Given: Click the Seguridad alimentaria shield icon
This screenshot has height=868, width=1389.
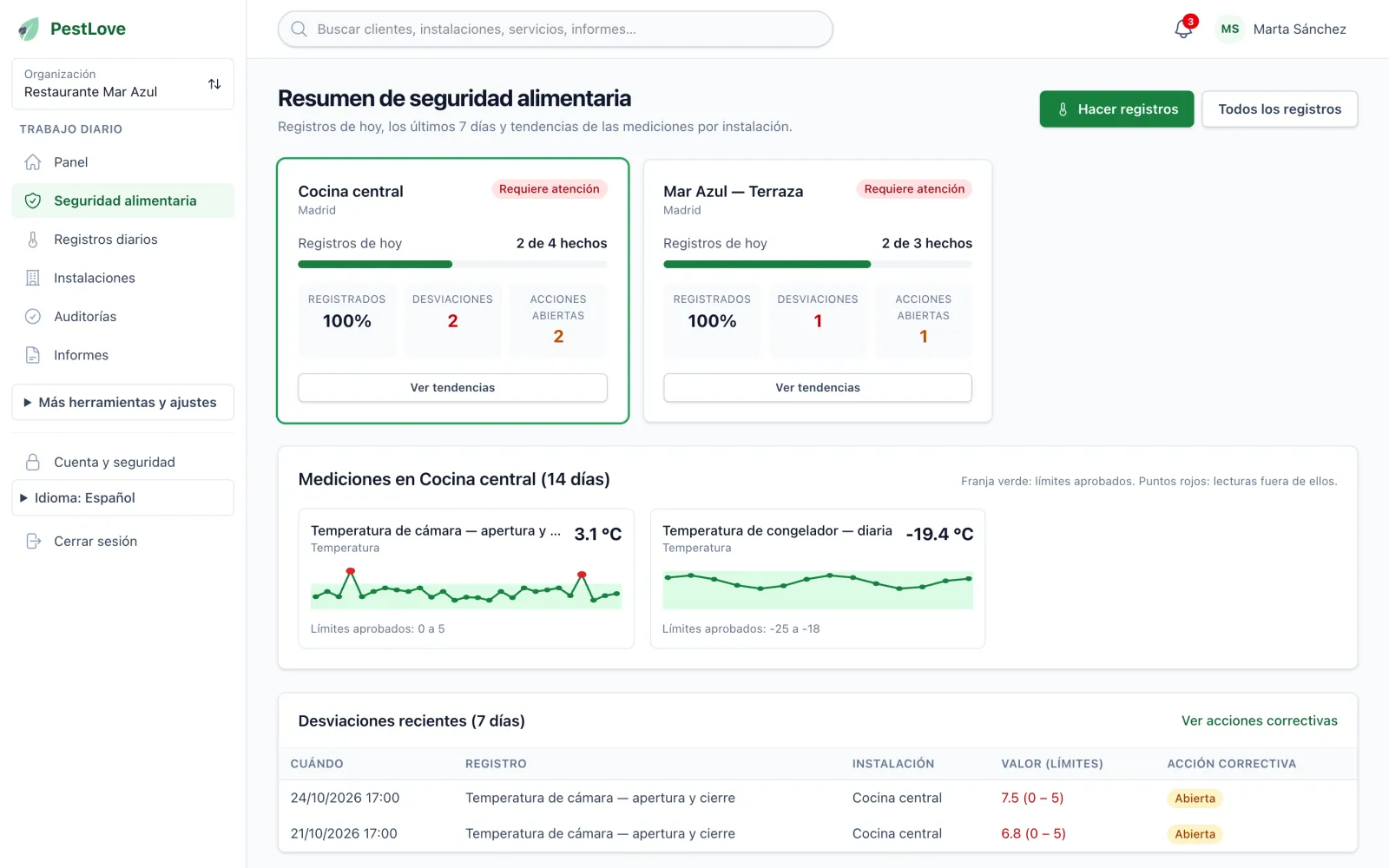Looking at the screenshot, I should [33, 201].
